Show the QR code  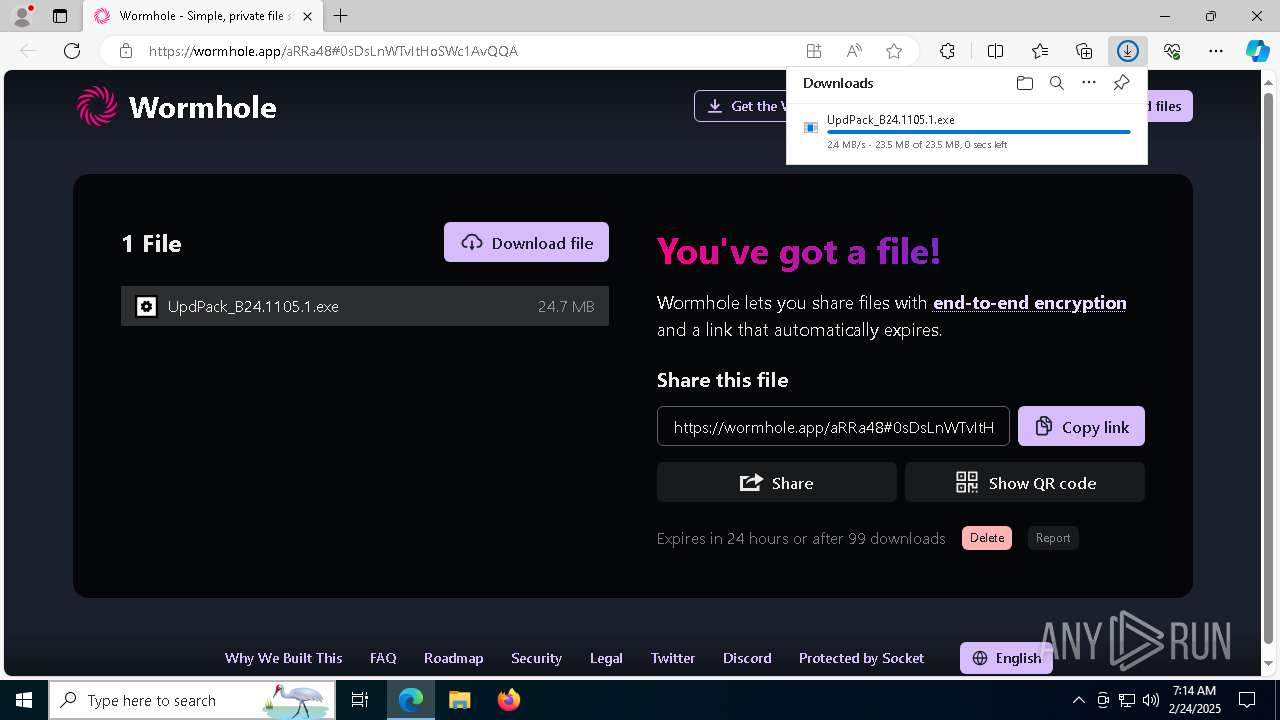point(1025,482)
